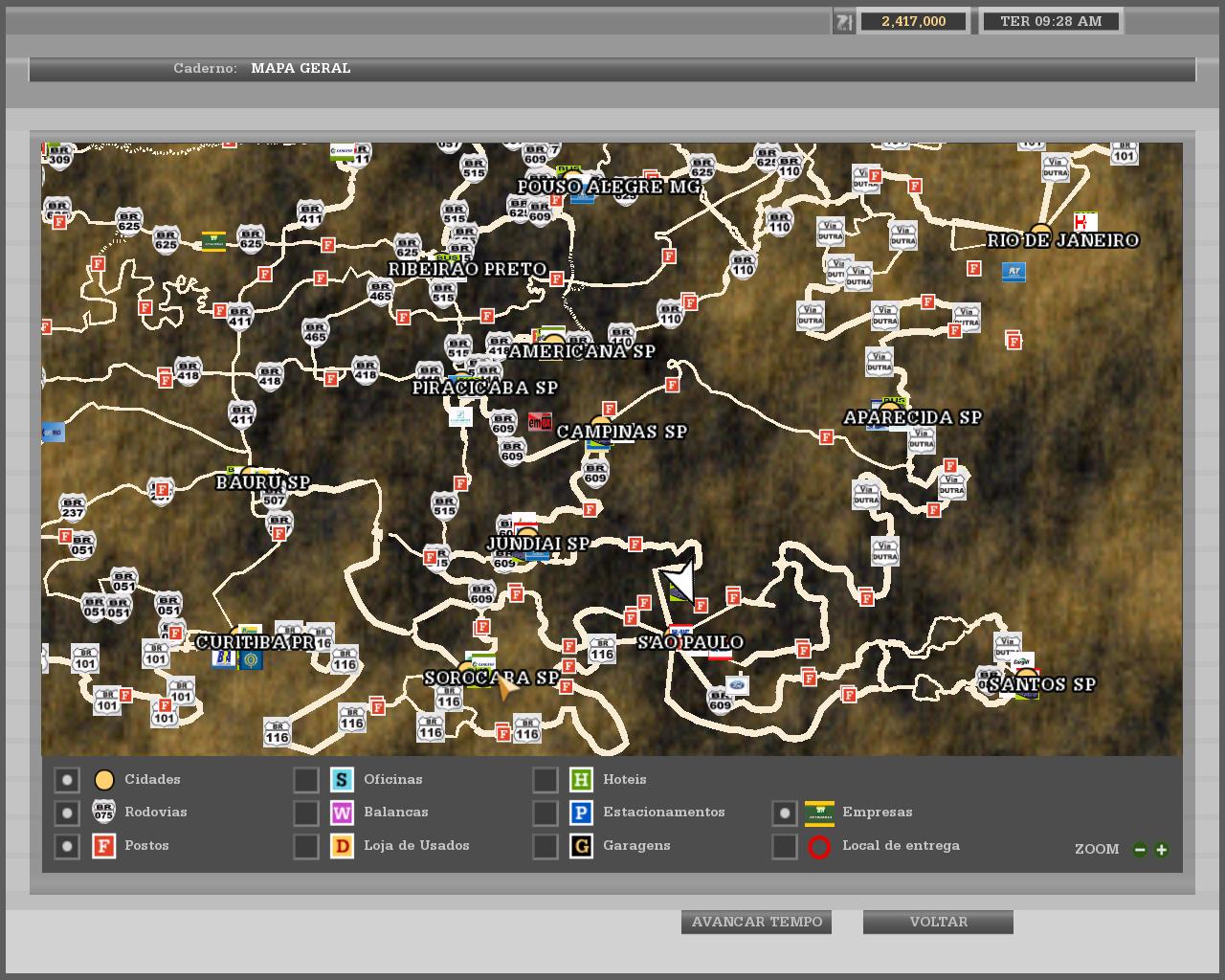
Task: Click the Garagens G legend icon
Action: [x=581, y=845]
